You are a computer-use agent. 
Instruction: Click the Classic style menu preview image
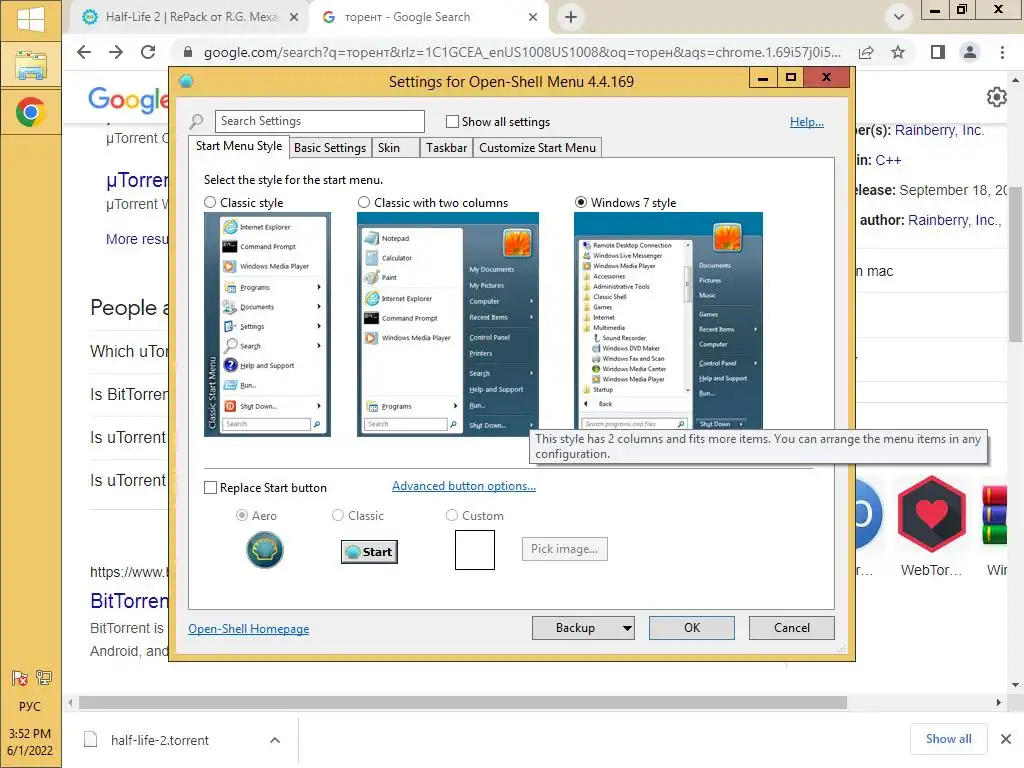pyautogui.click(x=267, y=325)
